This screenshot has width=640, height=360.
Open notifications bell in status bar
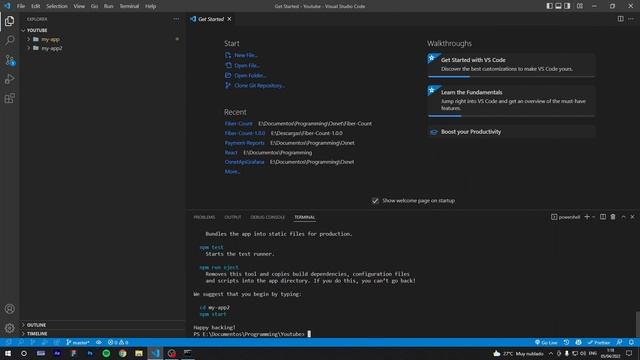[x=631, y=342]
